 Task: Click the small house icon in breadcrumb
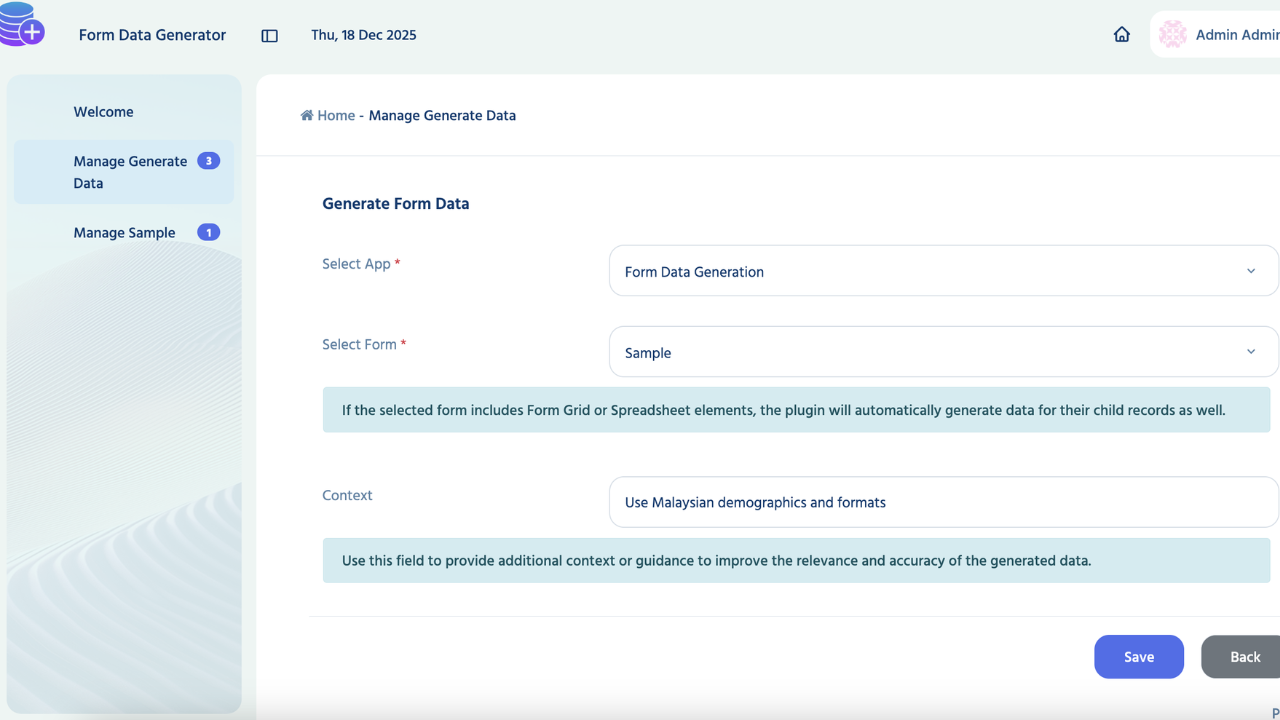(x=307, y=115)
